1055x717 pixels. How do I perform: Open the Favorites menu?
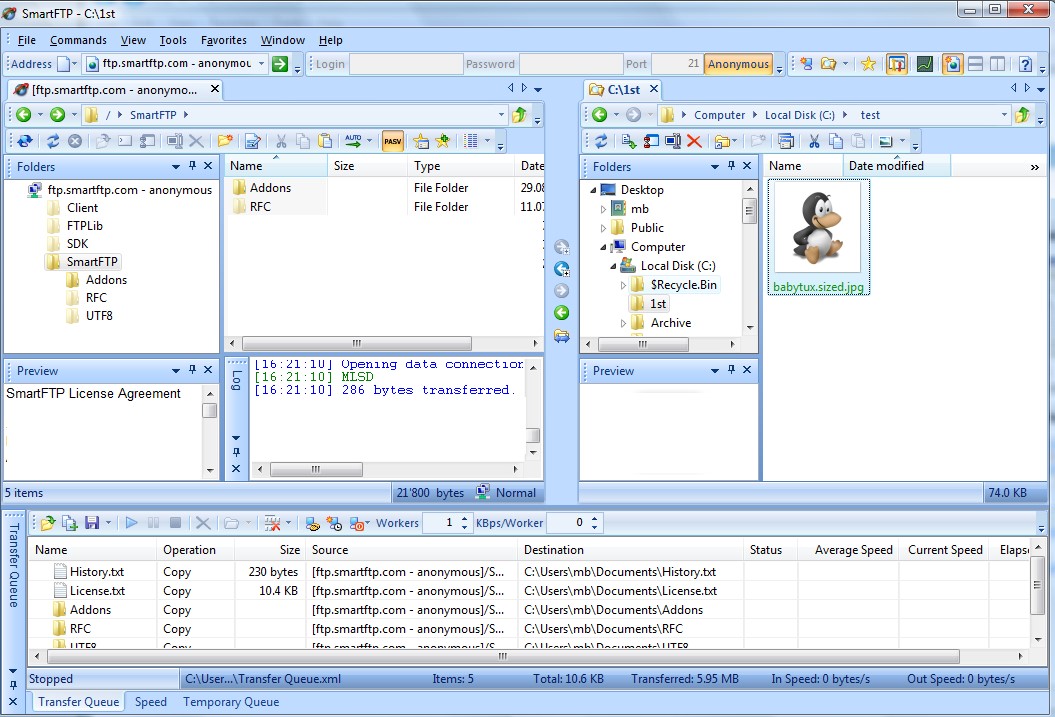tap(223, 40)
